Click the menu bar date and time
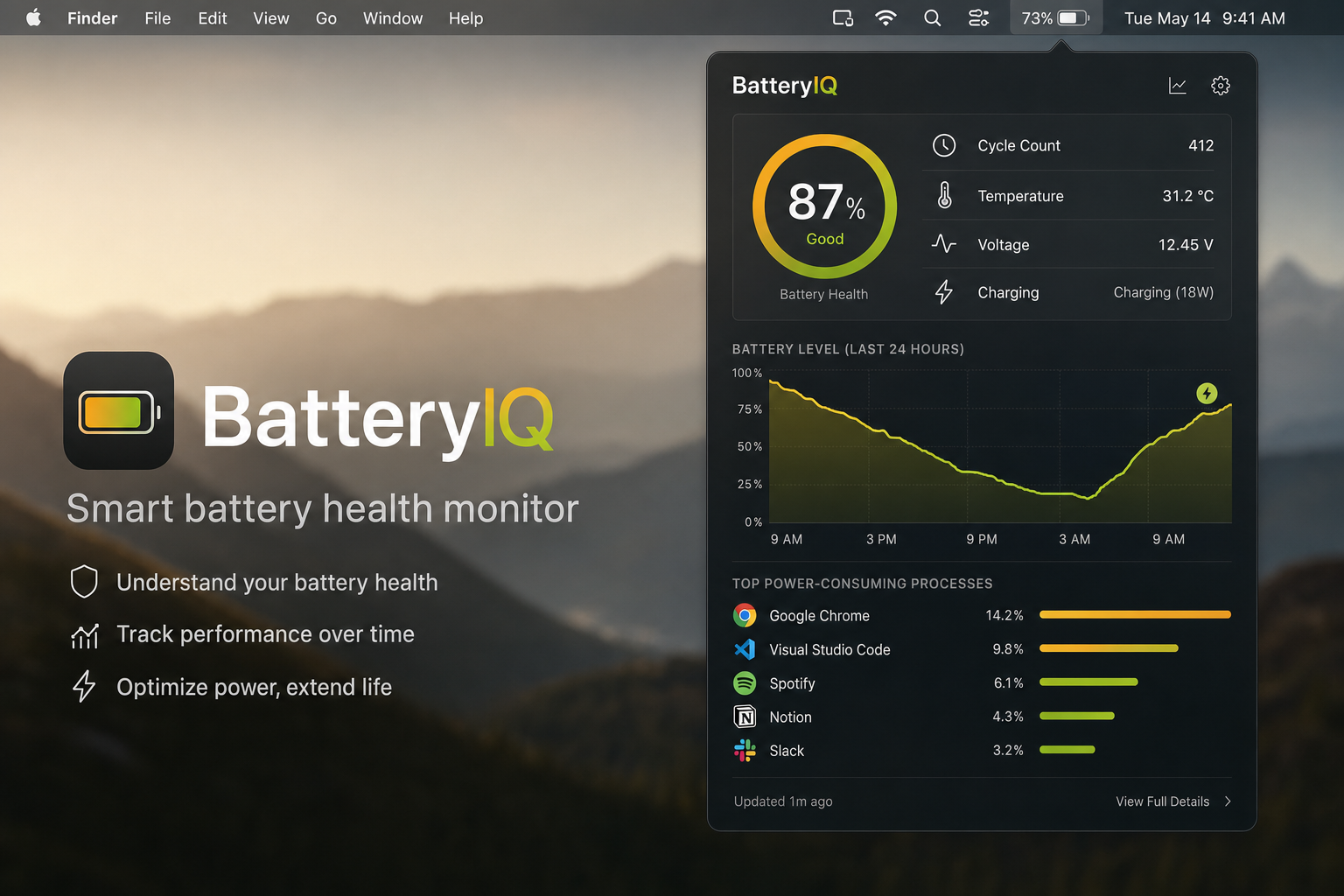 (1205, 18)
